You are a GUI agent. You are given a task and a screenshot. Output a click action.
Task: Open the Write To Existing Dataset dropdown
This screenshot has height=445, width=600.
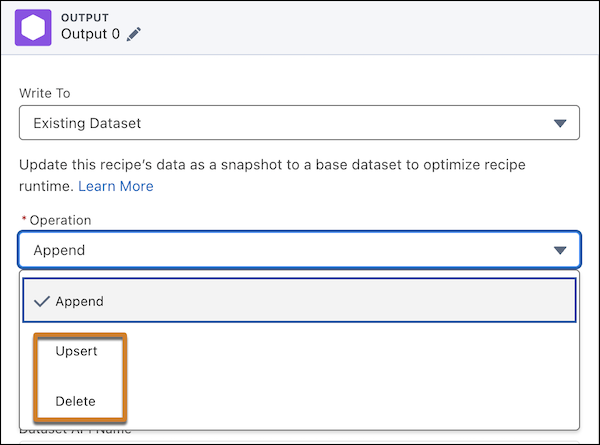(x=299, y=123)
